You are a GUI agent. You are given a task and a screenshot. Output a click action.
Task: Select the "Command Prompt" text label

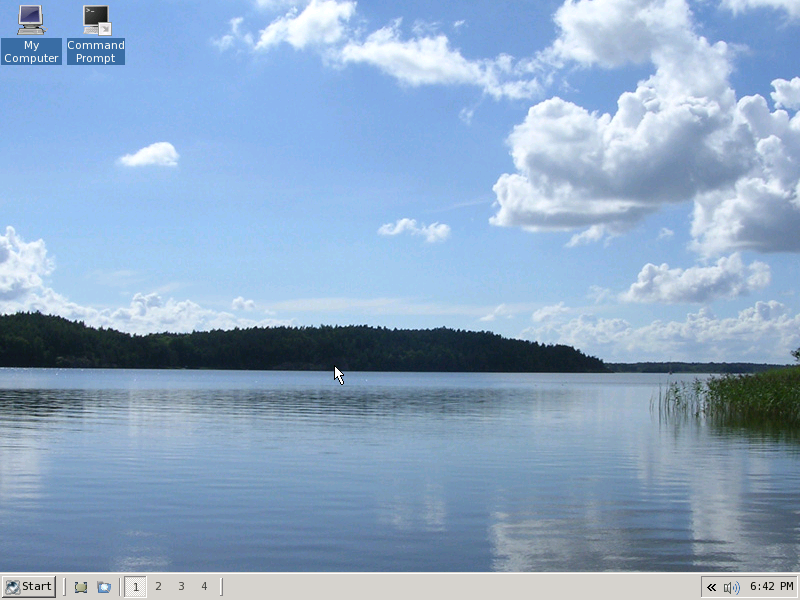pos(96,52)
